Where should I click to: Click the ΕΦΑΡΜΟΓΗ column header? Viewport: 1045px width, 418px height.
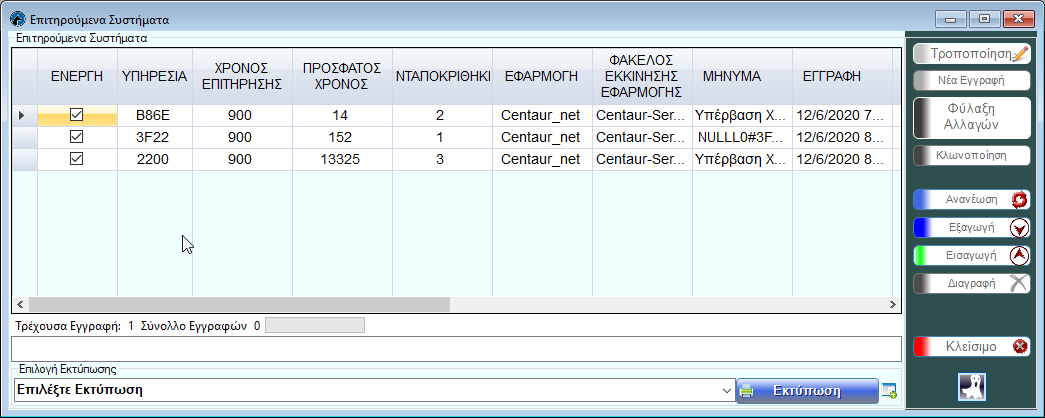(x=541, y=75)
